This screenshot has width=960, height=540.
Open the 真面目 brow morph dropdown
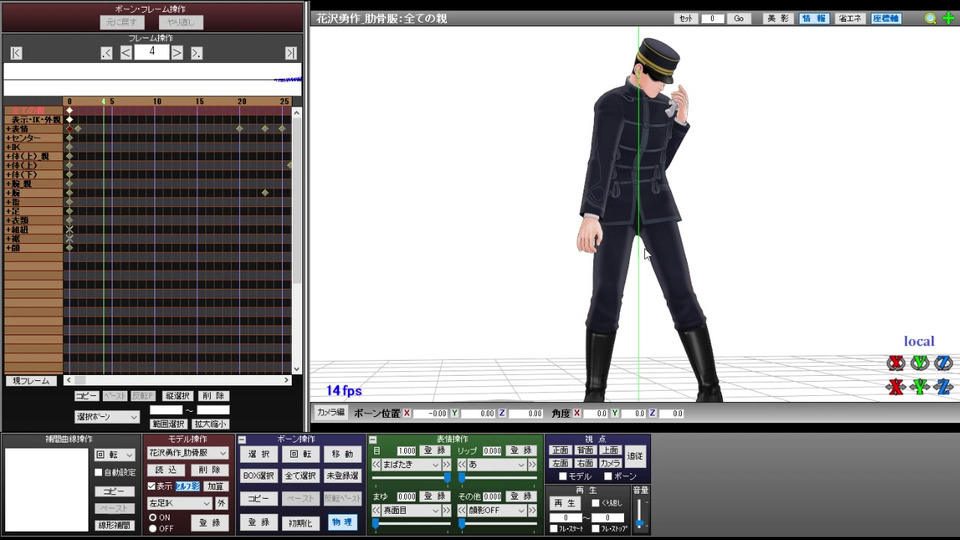[411, 510]
